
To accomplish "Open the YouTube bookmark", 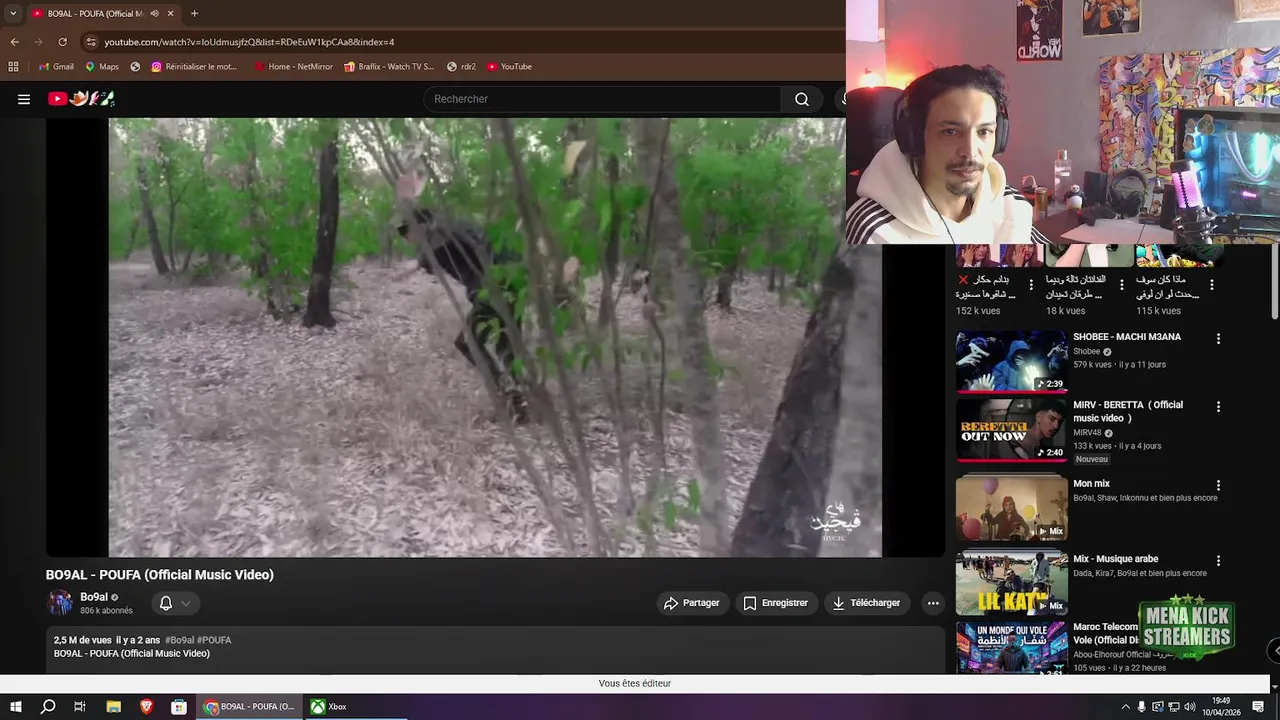I will point(509,67).
